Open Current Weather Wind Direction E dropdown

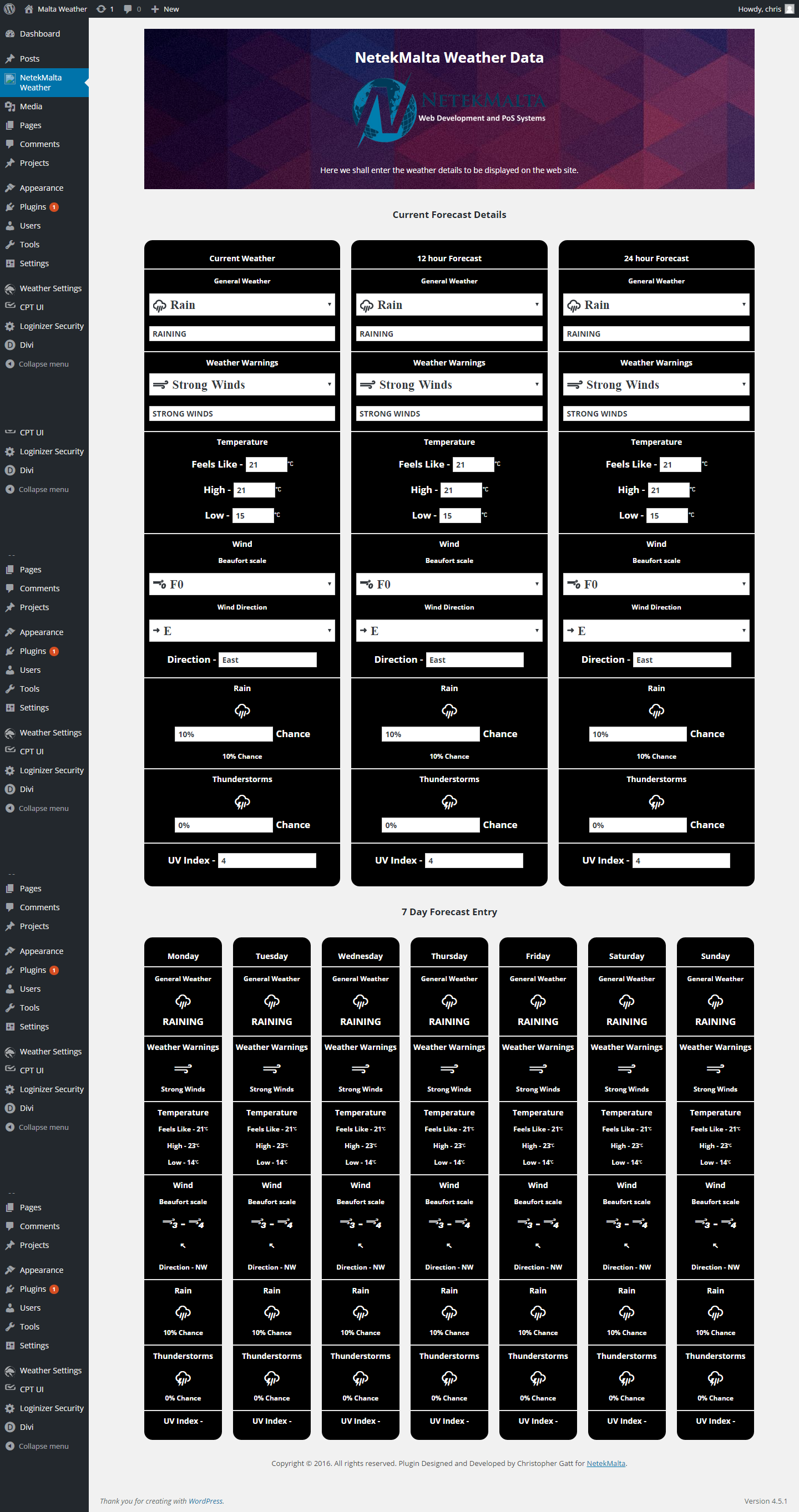[242, 631]
